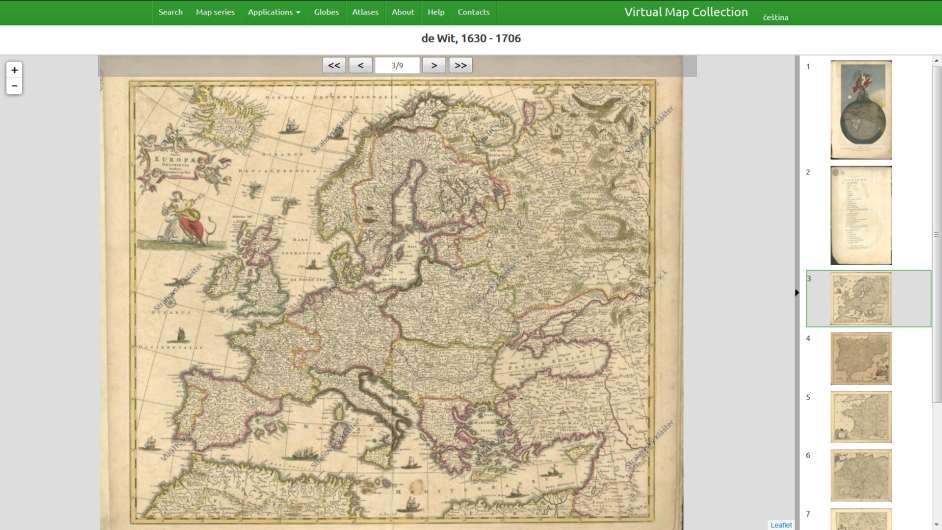This screenshot has height=530, width=942.
Task: Open the Search menu item
Action: (x=170, y=12)
